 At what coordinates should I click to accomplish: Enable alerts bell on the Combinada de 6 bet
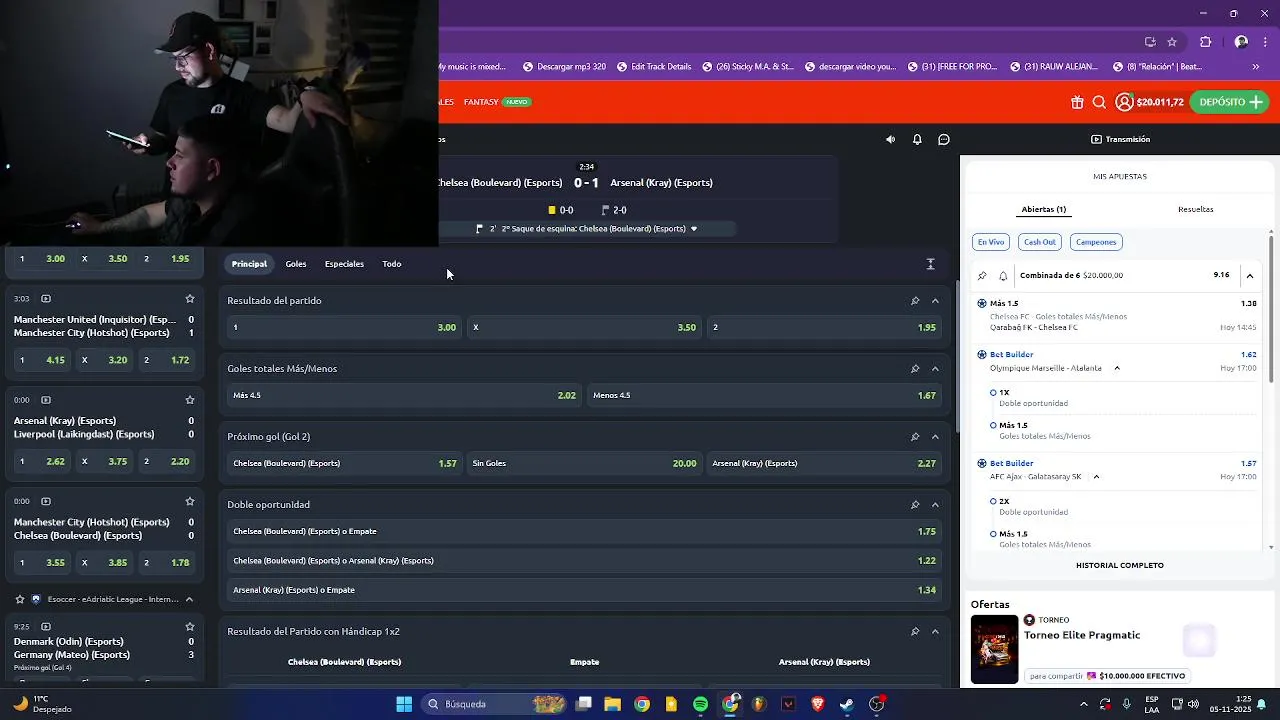pos(1003,275)
